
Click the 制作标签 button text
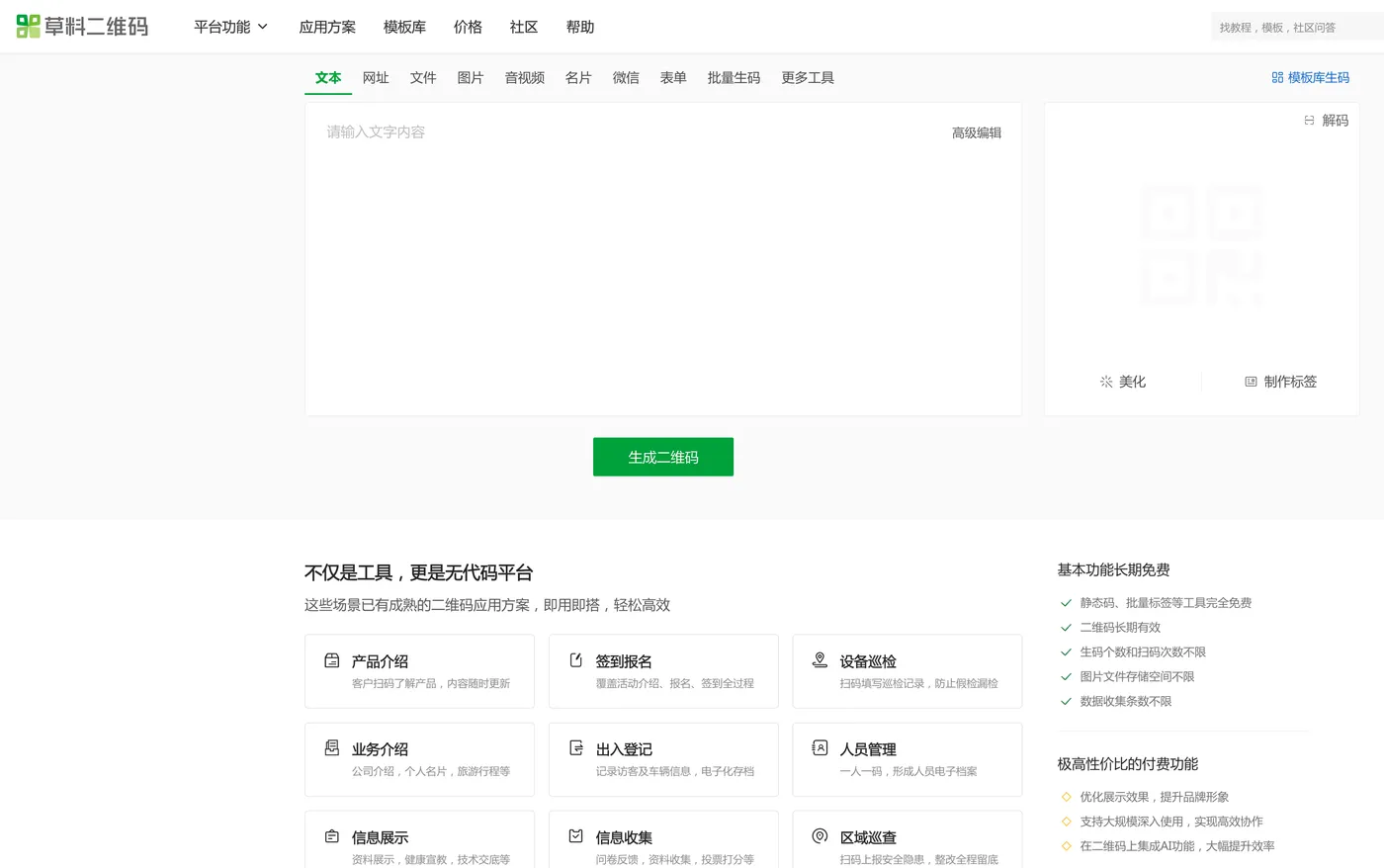(1290, 382)
